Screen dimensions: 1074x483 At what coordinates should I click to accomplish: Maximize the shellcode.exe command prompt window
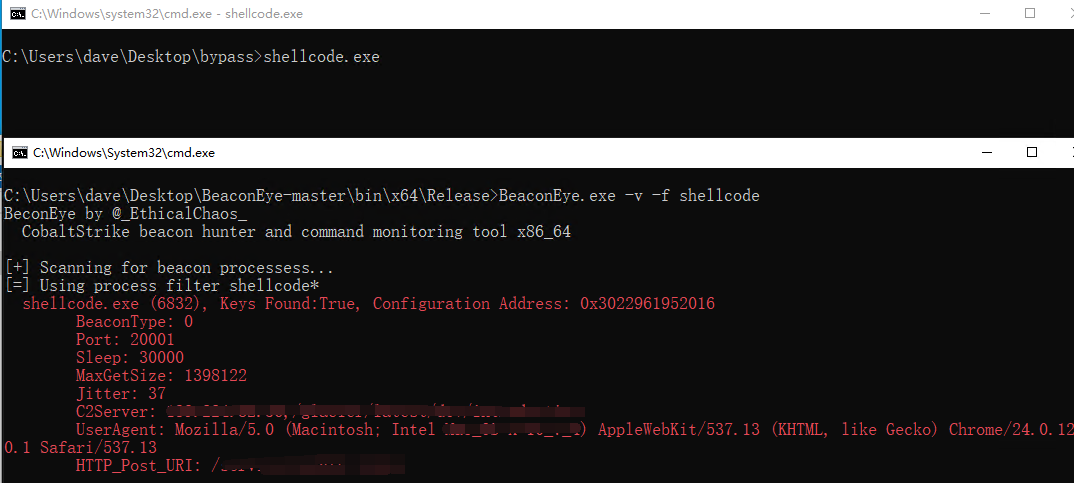pos(1029,14)
